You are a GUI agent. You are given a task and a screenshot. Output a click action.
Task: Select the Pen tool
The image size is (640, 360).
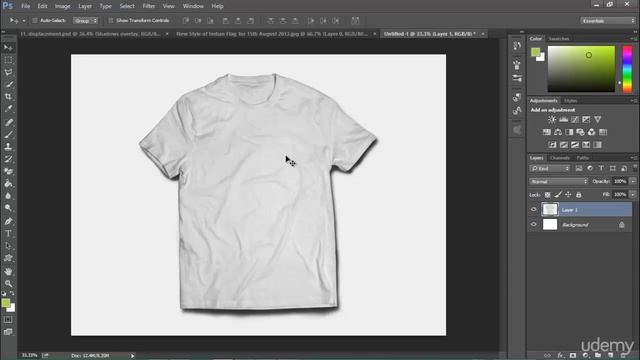tap(8, 221)
